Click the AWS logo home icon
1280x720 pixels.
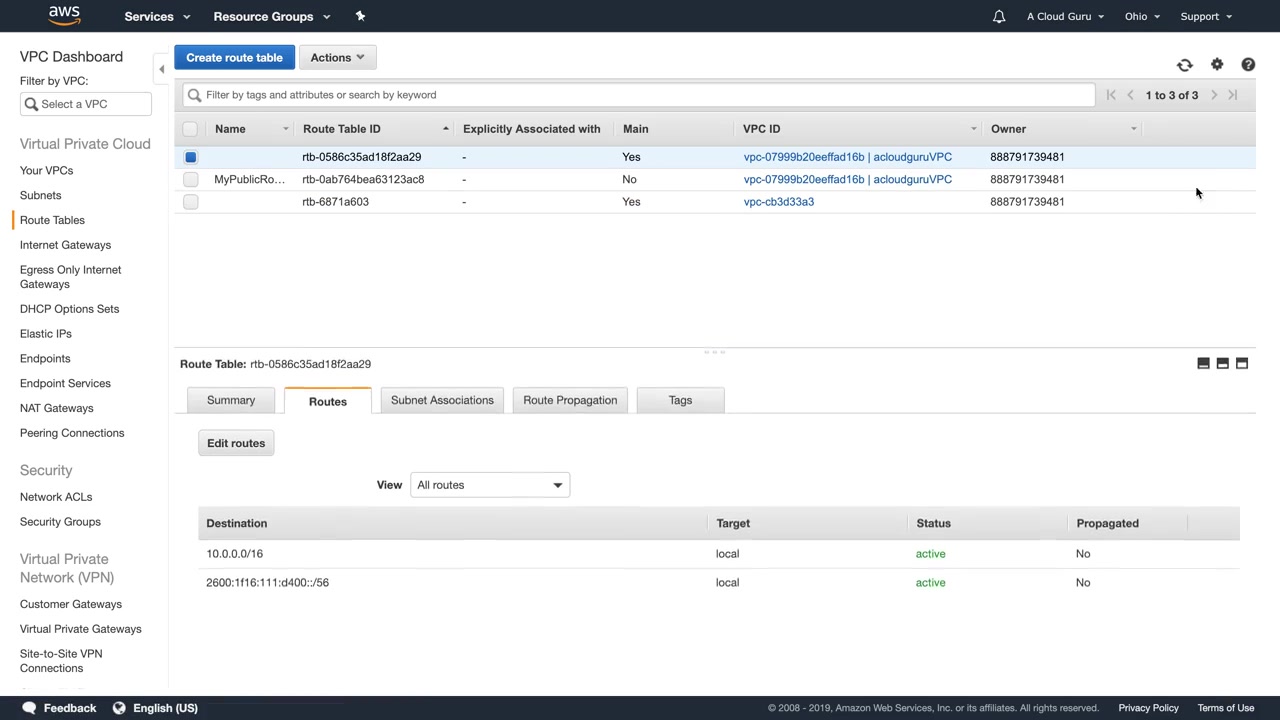(x=64, y=16)
